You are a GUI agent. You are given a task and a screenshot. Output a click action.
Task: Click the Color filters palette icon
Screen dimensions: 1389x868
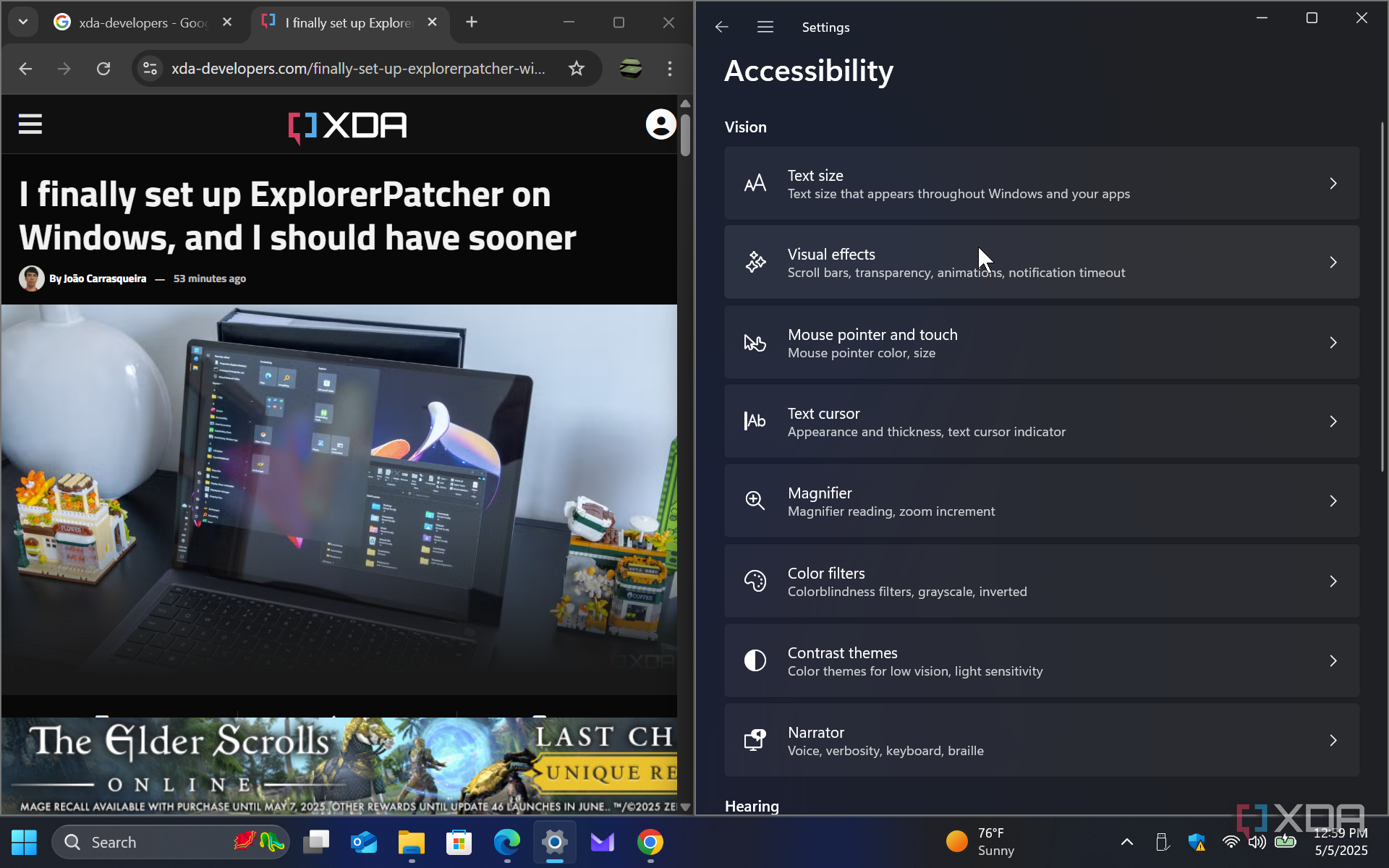(755, 581)
